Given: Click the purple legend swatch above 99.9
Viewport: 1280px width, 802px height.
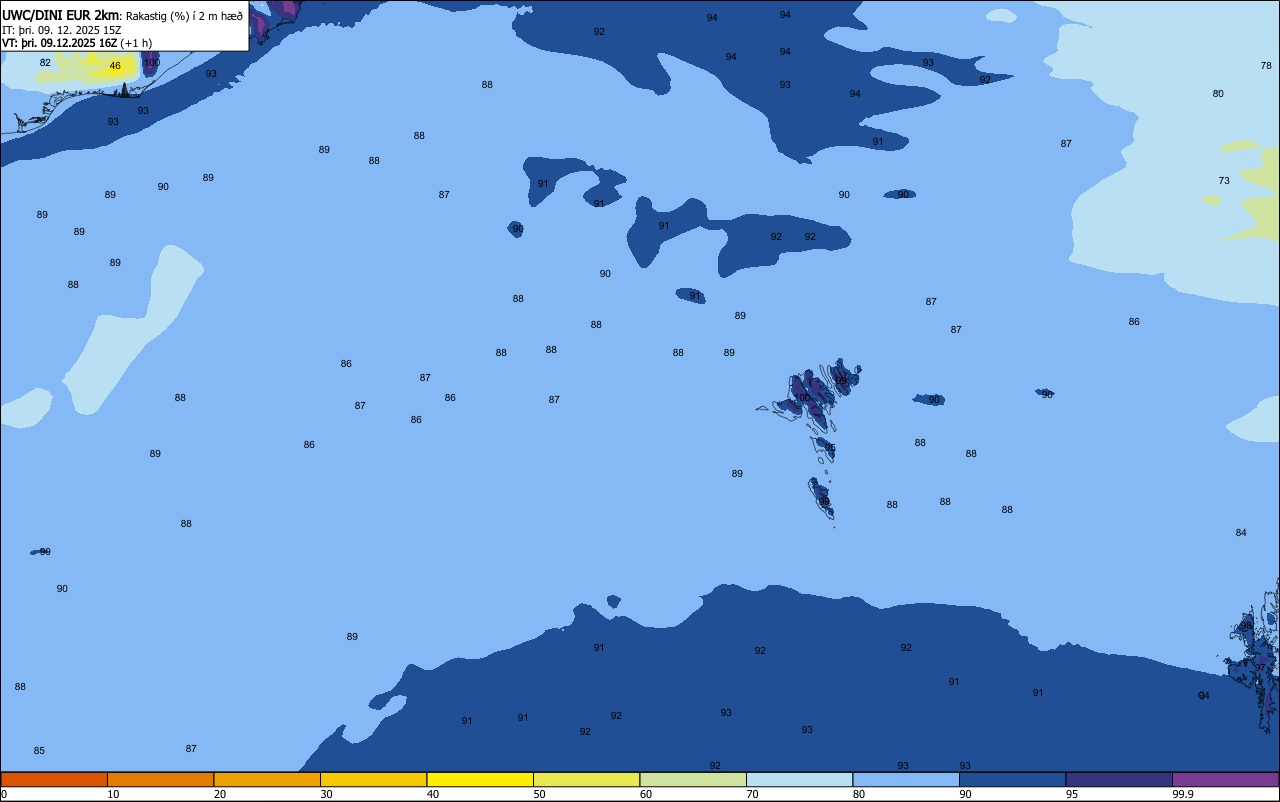Looking at the screenshot, I should point(1225,779).
